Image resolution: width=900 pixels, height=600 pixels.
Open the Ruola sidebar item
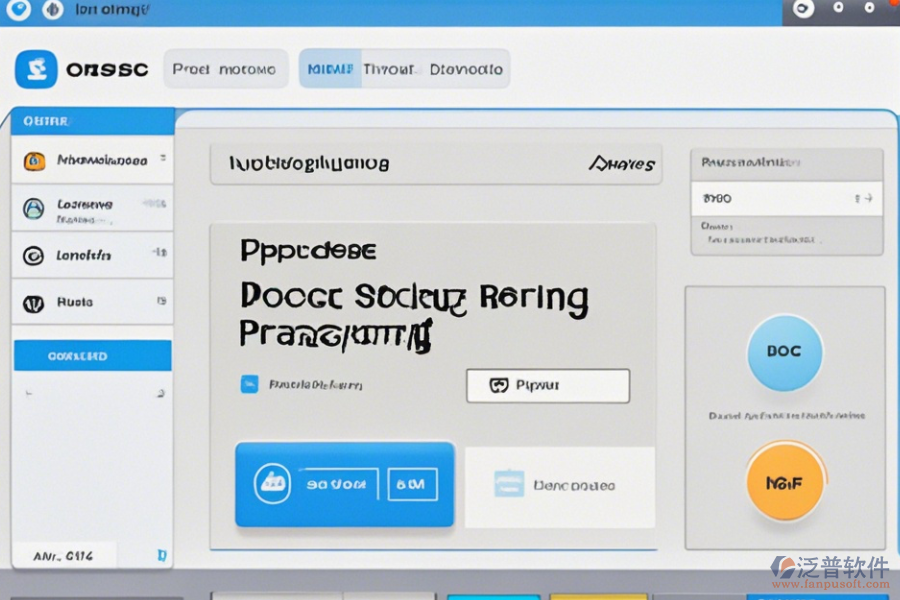tap(92, 302)
